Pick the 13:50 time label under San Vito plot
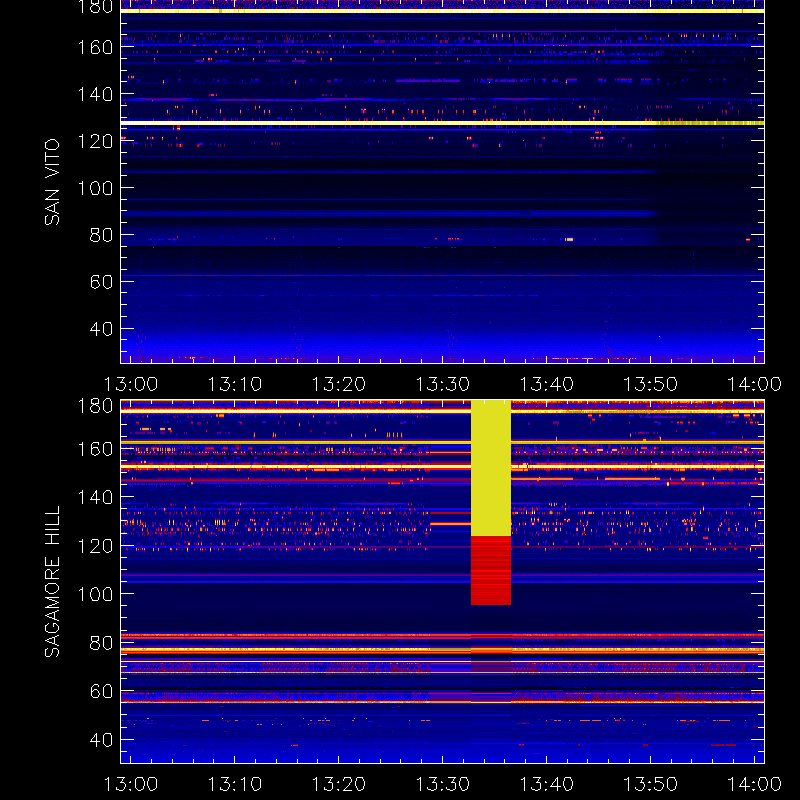800x800 pixels. [x=651, y=384]
